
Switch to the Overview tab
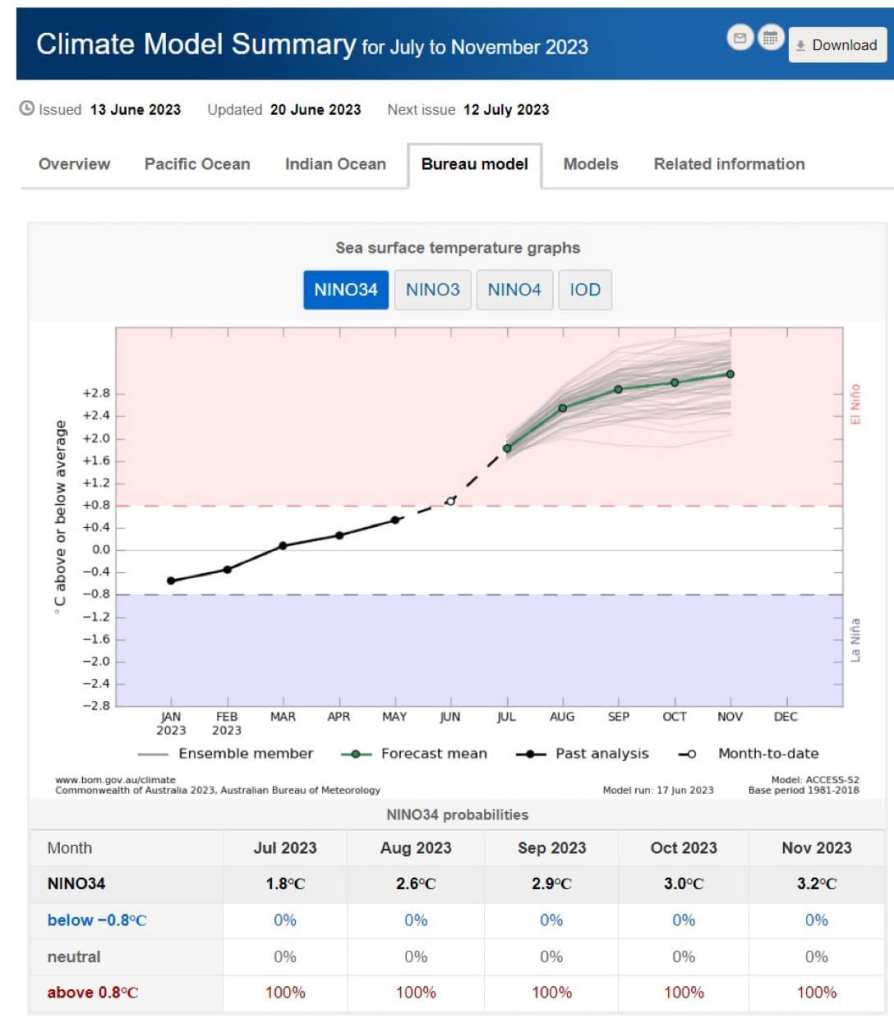[74, 164]
